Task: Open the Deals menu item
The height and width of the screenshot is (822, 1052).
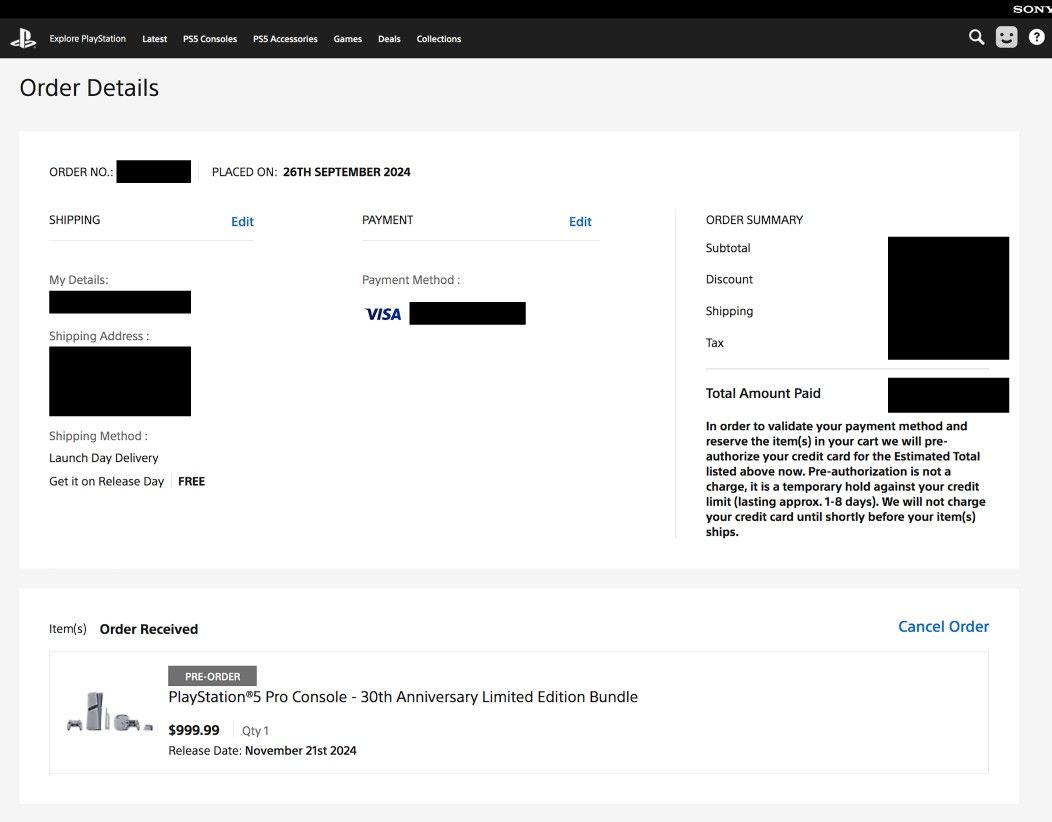Action: pyautogui.click(x=389, y=39)
